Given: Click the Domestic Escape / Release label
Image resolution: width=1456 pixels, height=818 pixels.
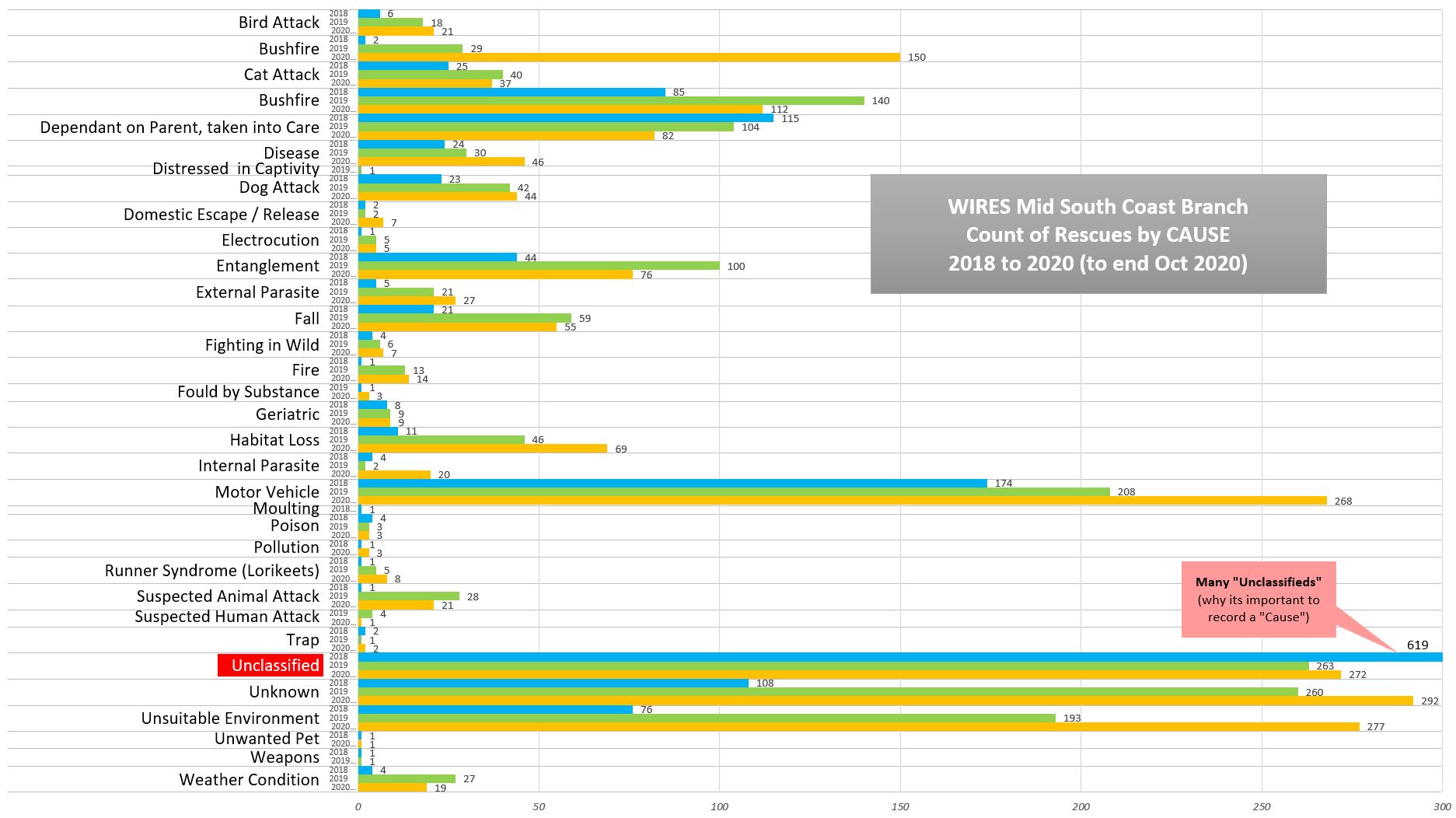Looking at the screenshot, I should pyautogui.click(x=221, y=215).
